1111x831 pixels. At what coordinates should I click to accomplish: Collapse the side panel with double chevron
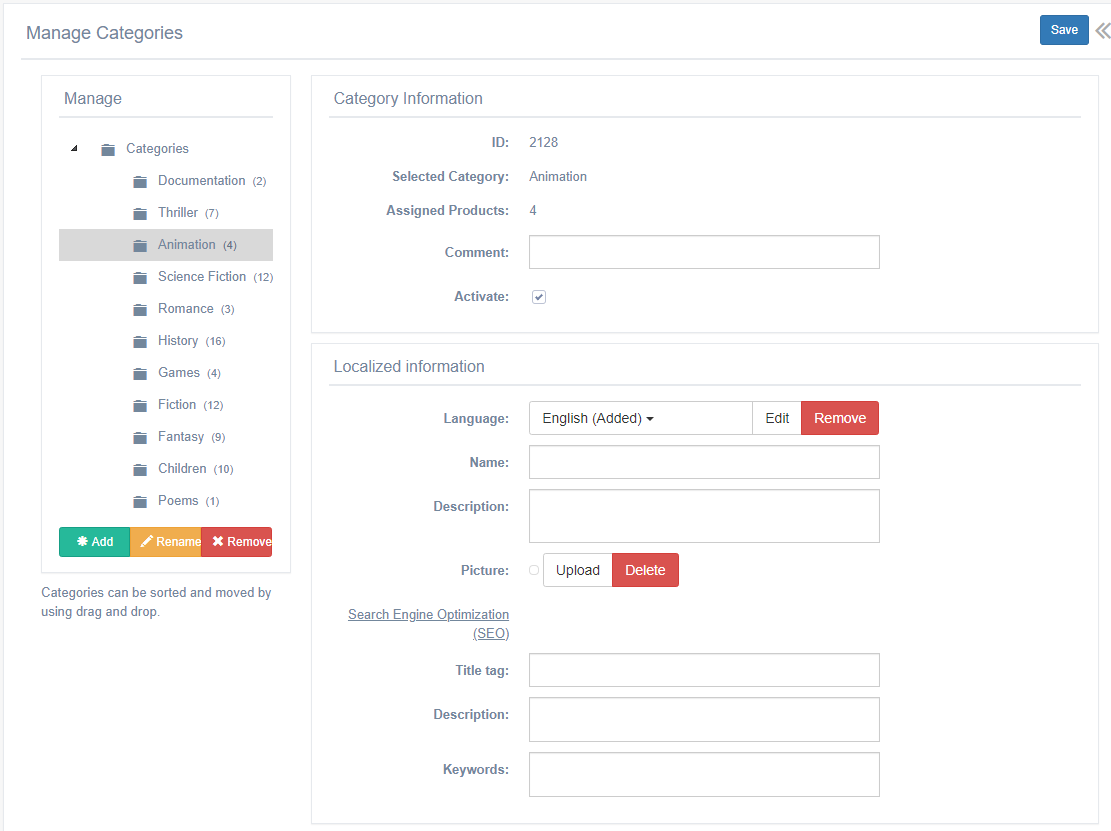coord(1102,30)
